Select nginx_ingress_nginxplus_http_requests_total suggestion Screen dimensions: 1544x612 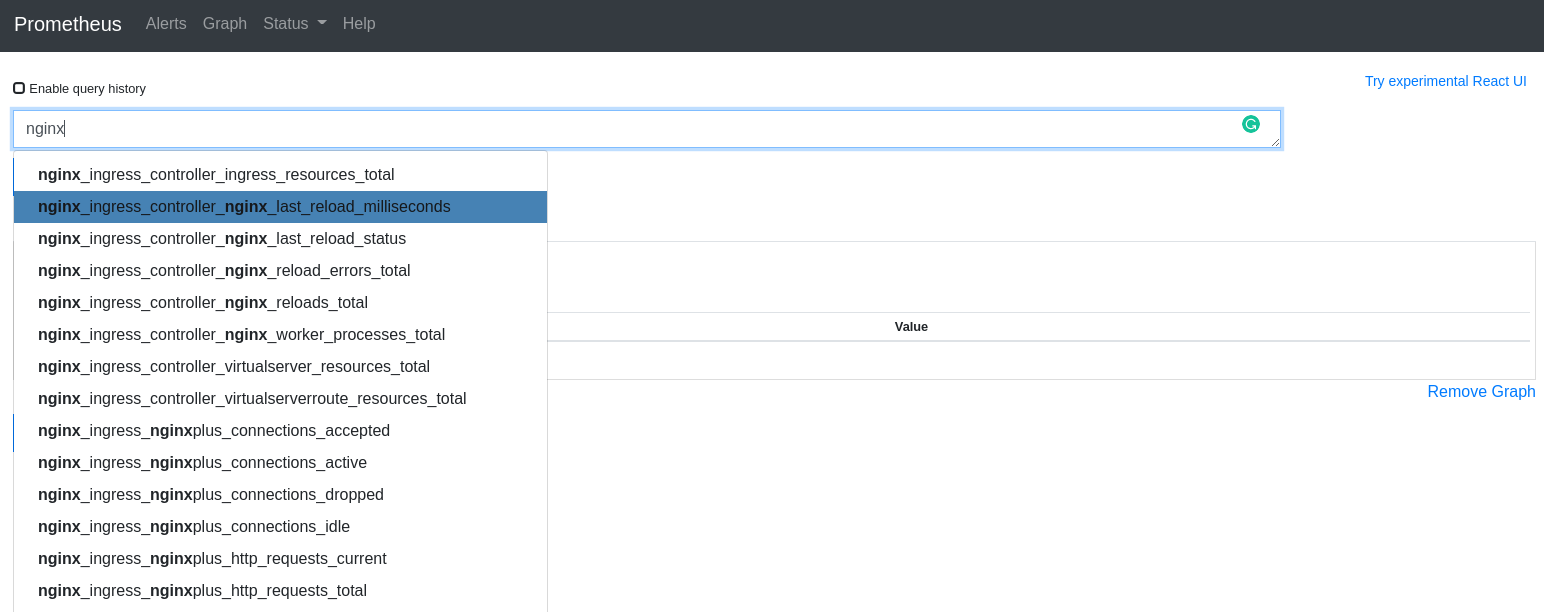point(280,591)
